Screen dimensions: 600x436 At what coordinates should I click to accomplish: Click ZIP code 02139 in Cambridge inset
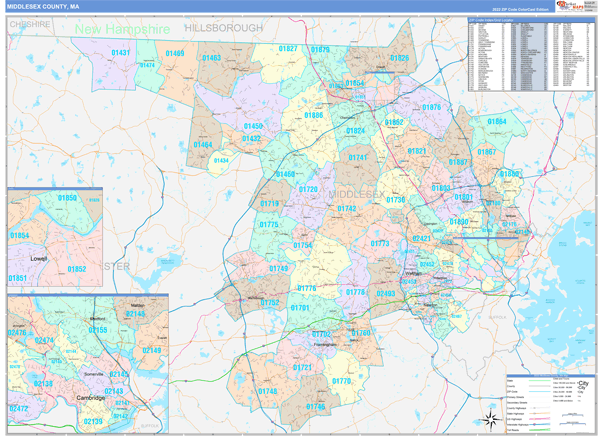pos(94,421)
